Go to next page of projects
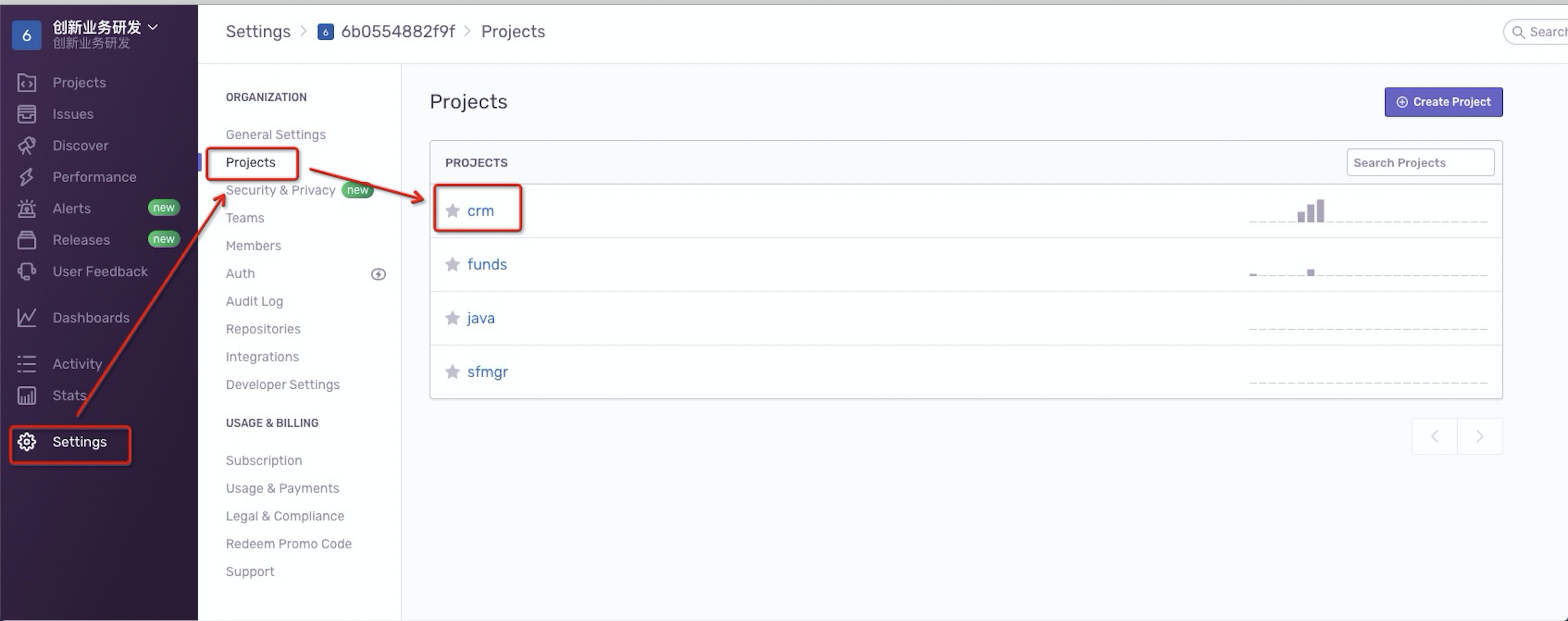 (1480, 436)
